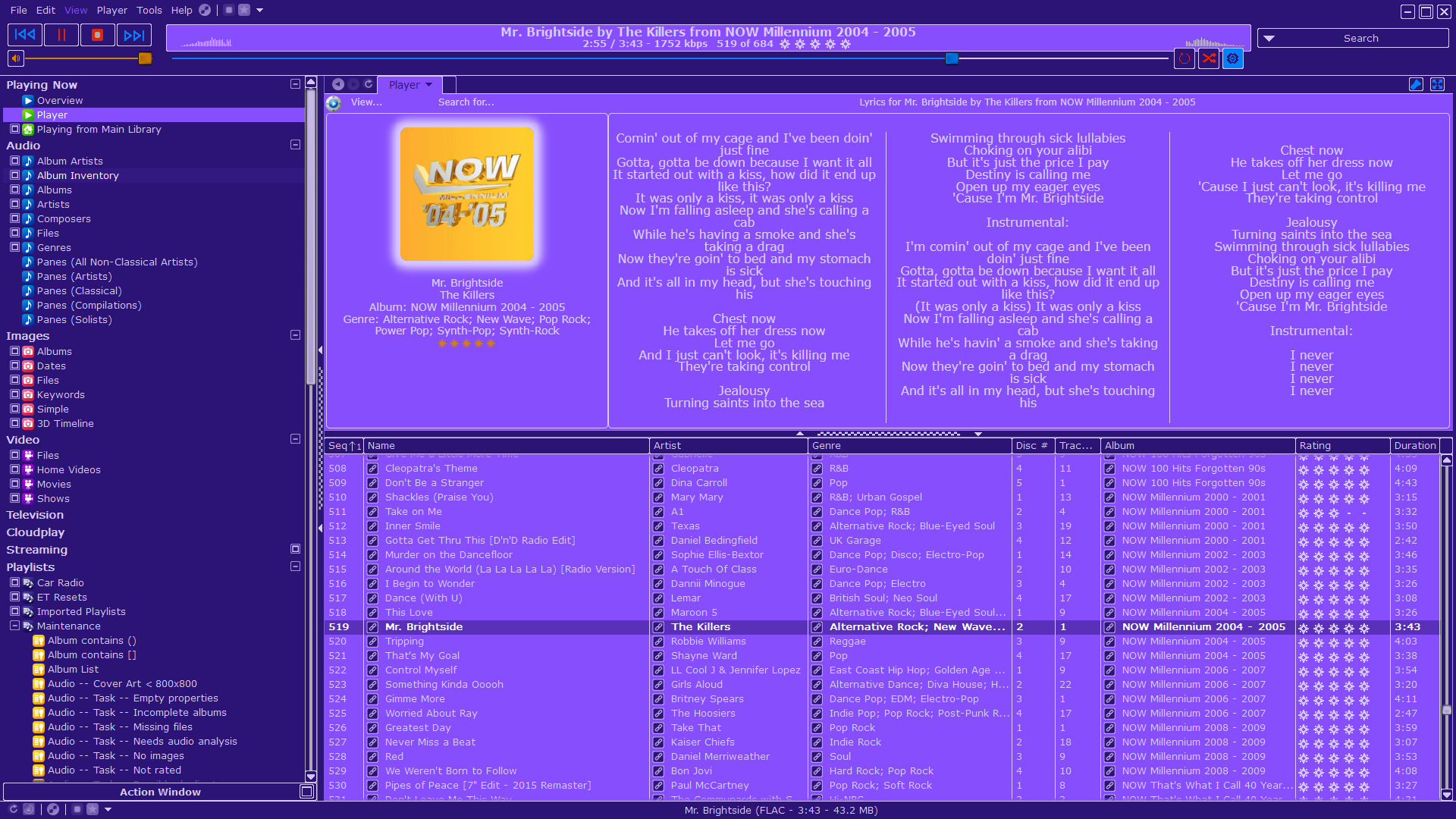Collapse the Audio section
Viewport: 1456px width, 819px height.
coord(295,145)
